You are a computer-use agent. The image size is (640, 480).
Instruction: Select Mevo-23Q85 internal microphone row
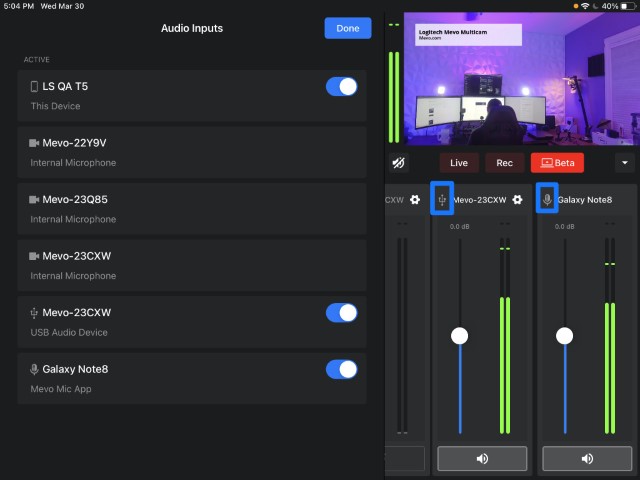point(191,209)
